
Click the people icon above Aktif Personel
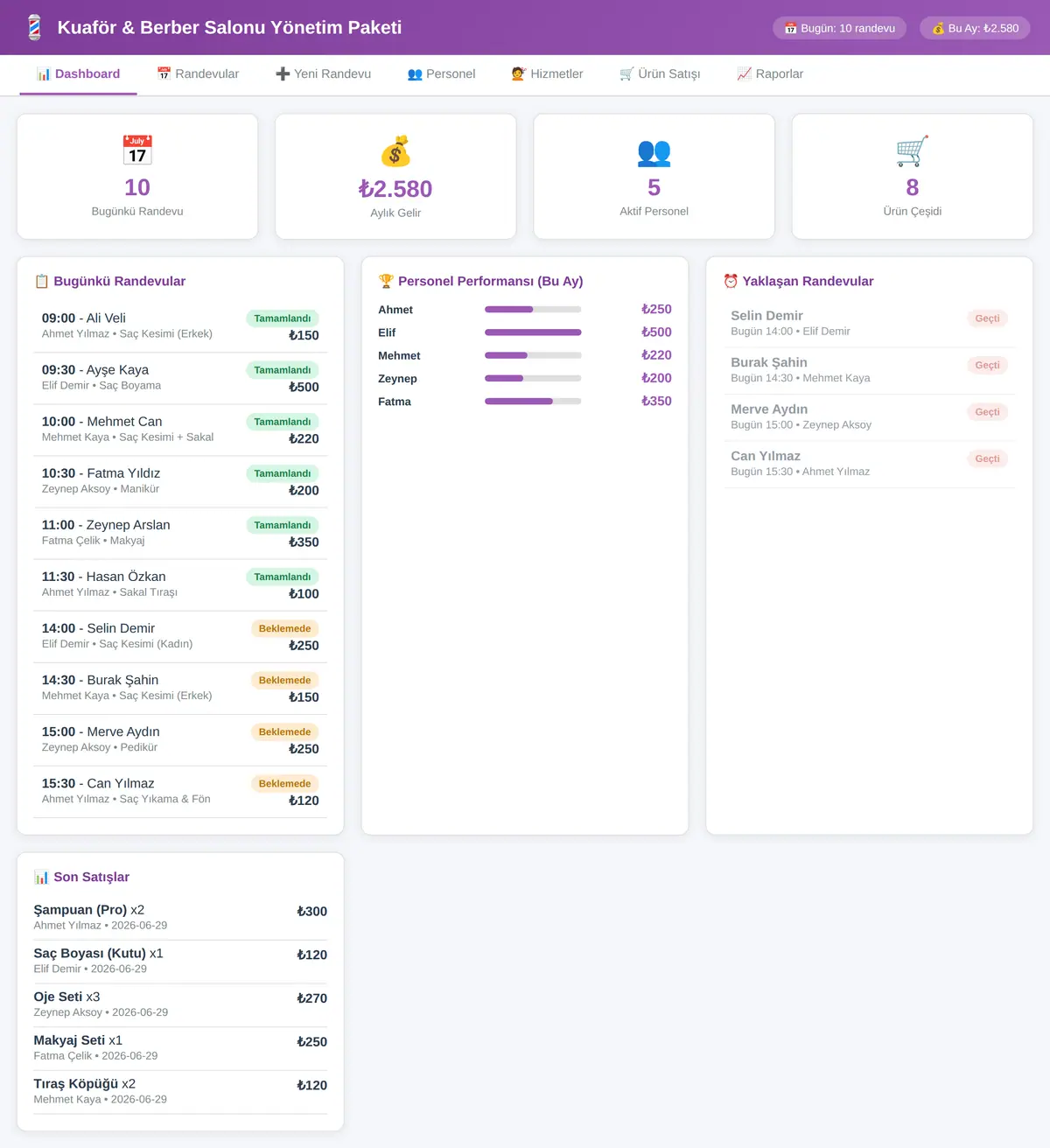click(x=654, y=152)
